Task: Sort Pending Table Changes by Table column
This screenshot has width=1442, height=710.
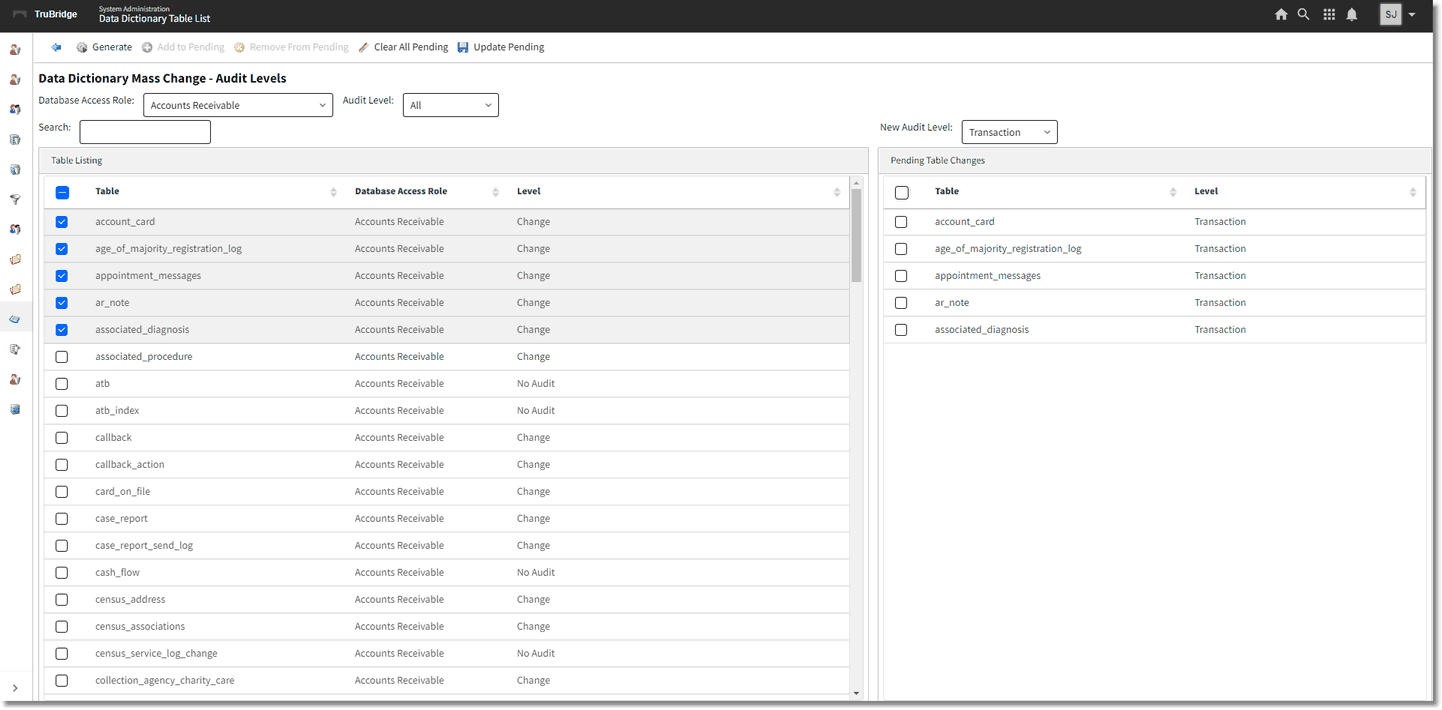Action: [x=1173, y=192]
